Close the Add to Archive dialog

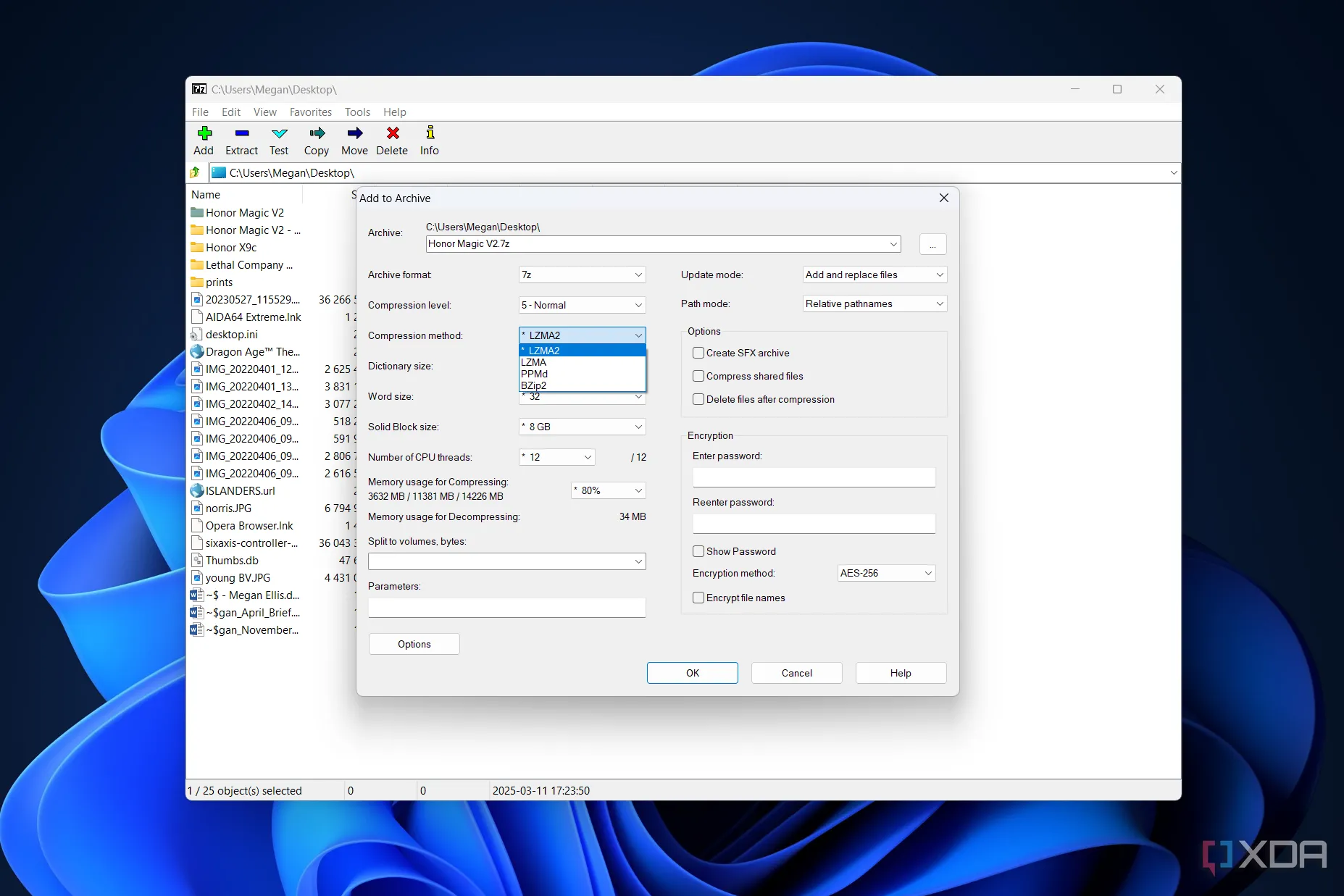coord(943,198)
